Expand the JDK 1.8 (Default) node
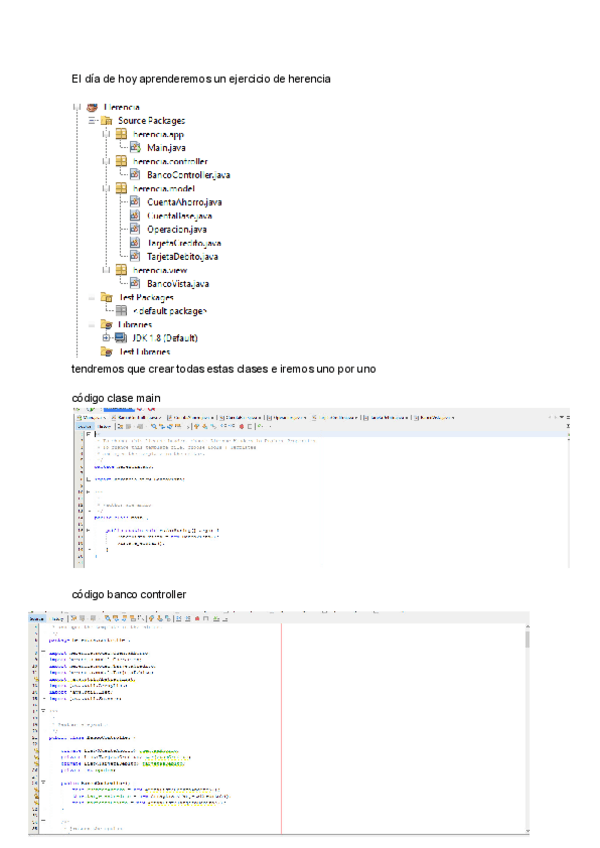This screenshot has height=848, width=600. pyautogui.click(x=105, y=338)
